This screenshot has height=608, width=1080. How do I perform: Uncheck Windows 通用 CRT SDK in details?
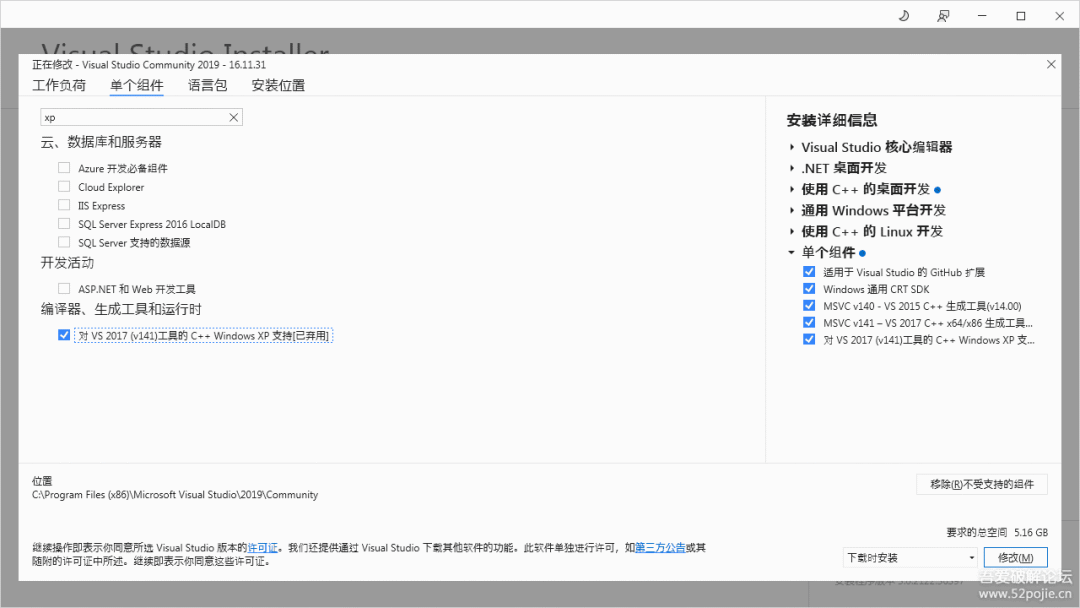click(809, 289)
